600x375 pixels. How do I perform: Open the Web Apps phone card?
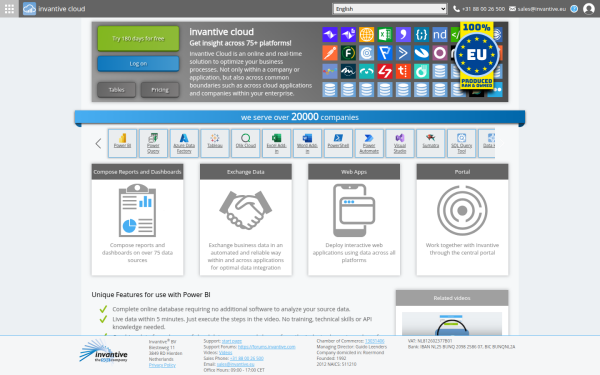click(x=354, y=220)
